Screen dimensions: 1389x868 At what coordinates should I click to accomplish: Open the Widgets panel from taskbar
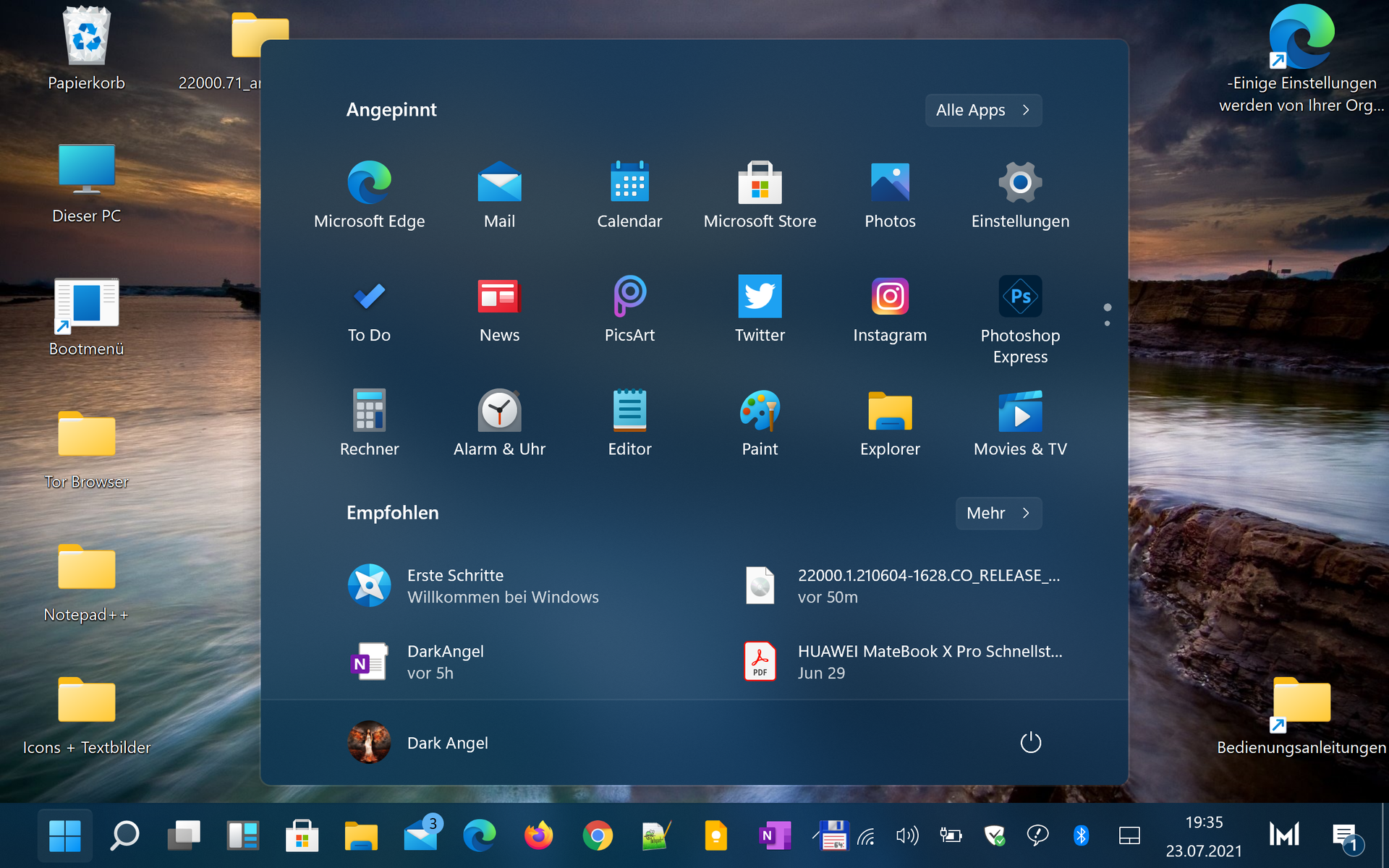243,836
